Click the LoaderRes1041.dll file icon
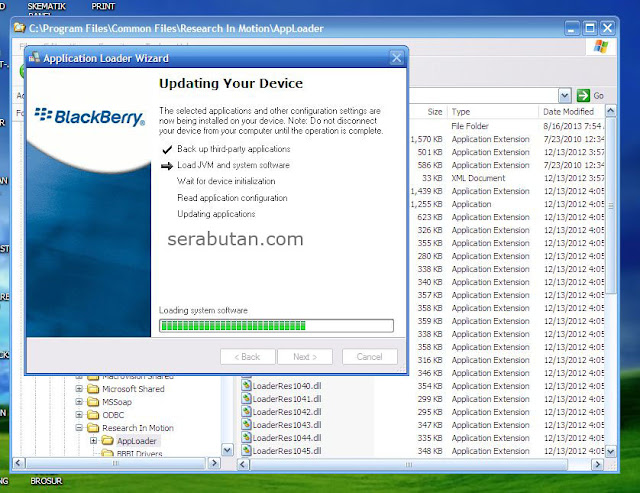This screenshot has height=493, width=640. 246,399
